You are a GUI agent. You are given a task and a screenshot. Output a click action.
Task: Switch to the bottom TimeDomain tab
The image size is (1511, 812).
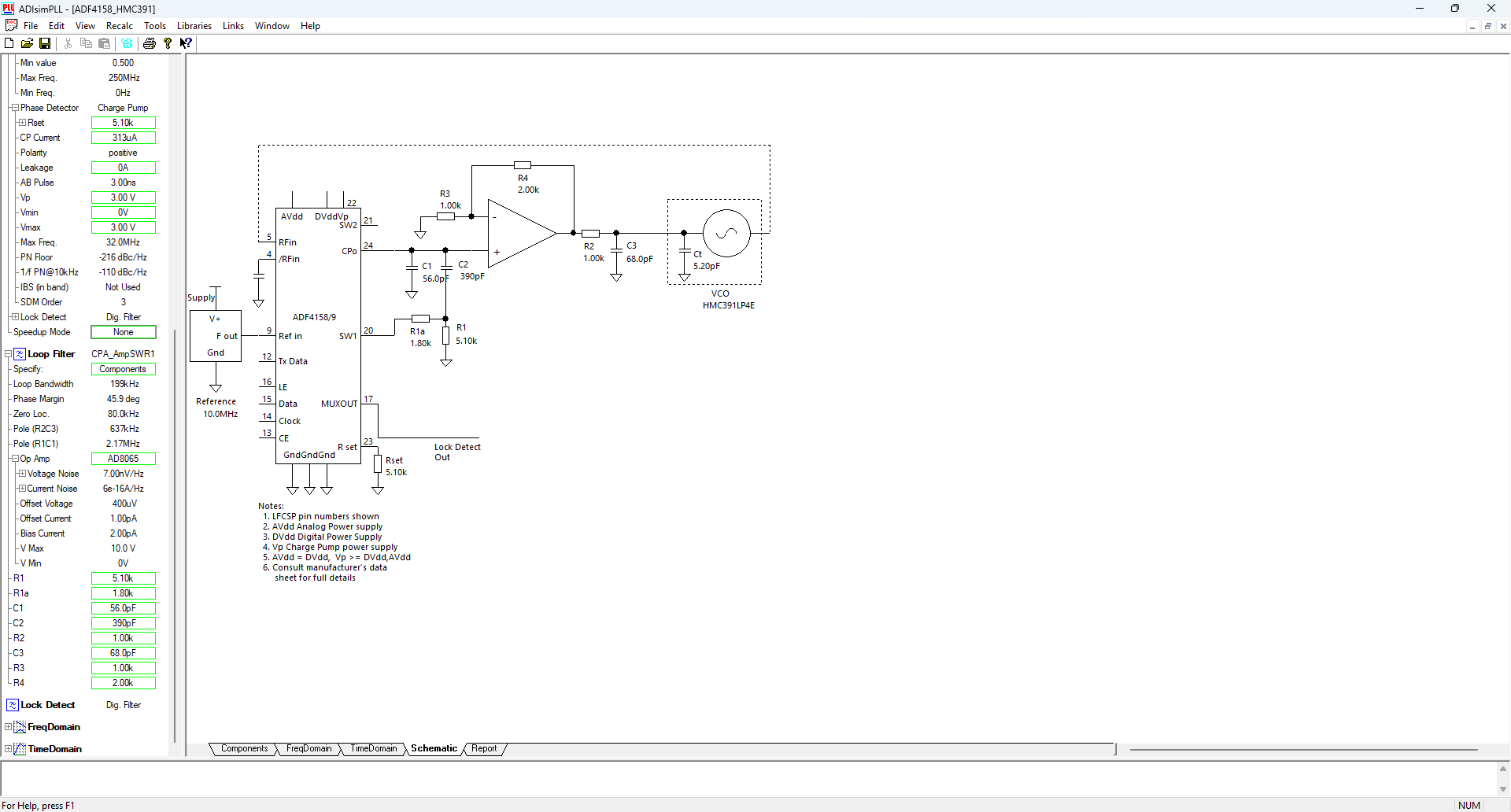373,749
